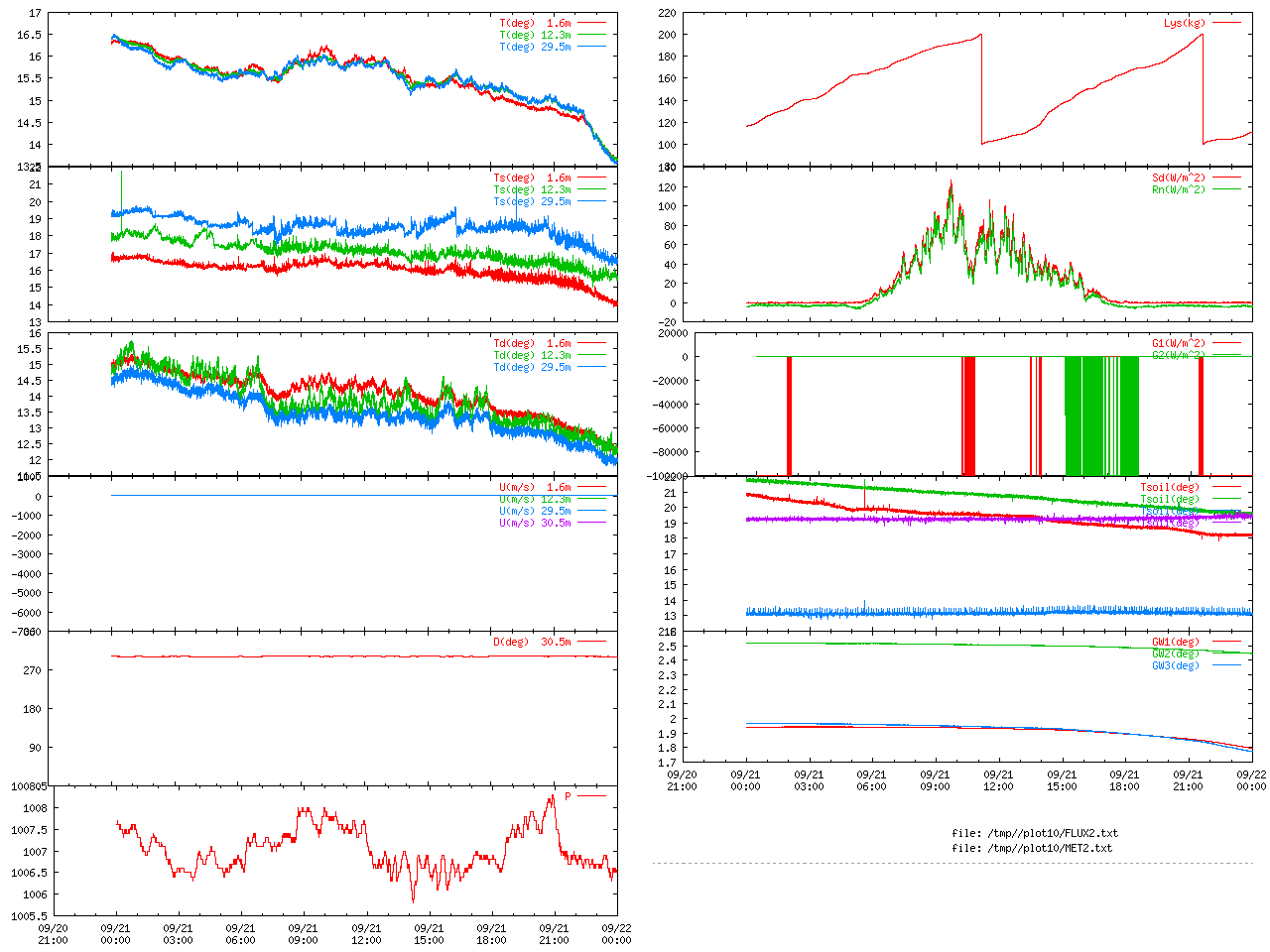Click the U(m/s) 30.5m legend text
The image size is (1270, 952).
[536, 523]
